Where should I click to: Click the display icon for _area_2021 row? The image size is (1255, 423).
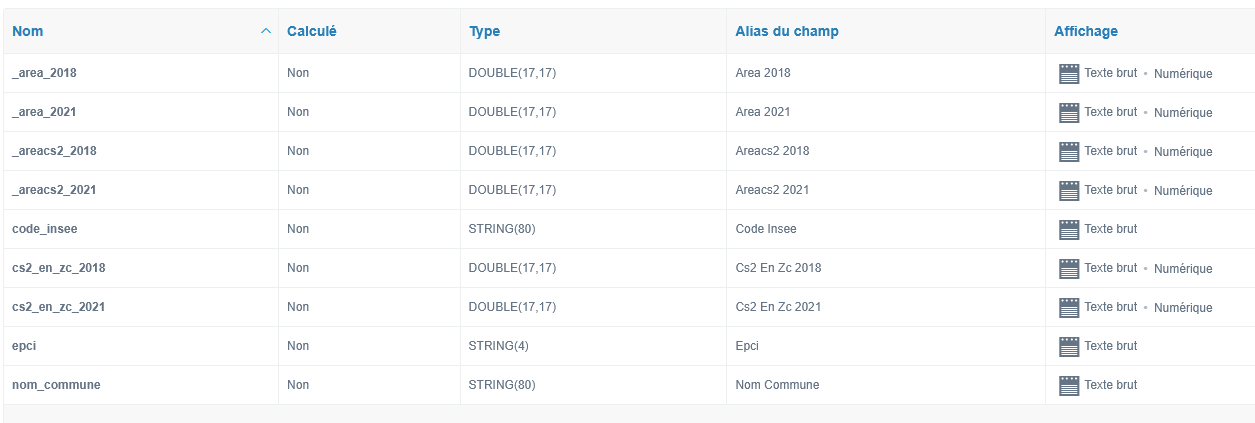1069,112
